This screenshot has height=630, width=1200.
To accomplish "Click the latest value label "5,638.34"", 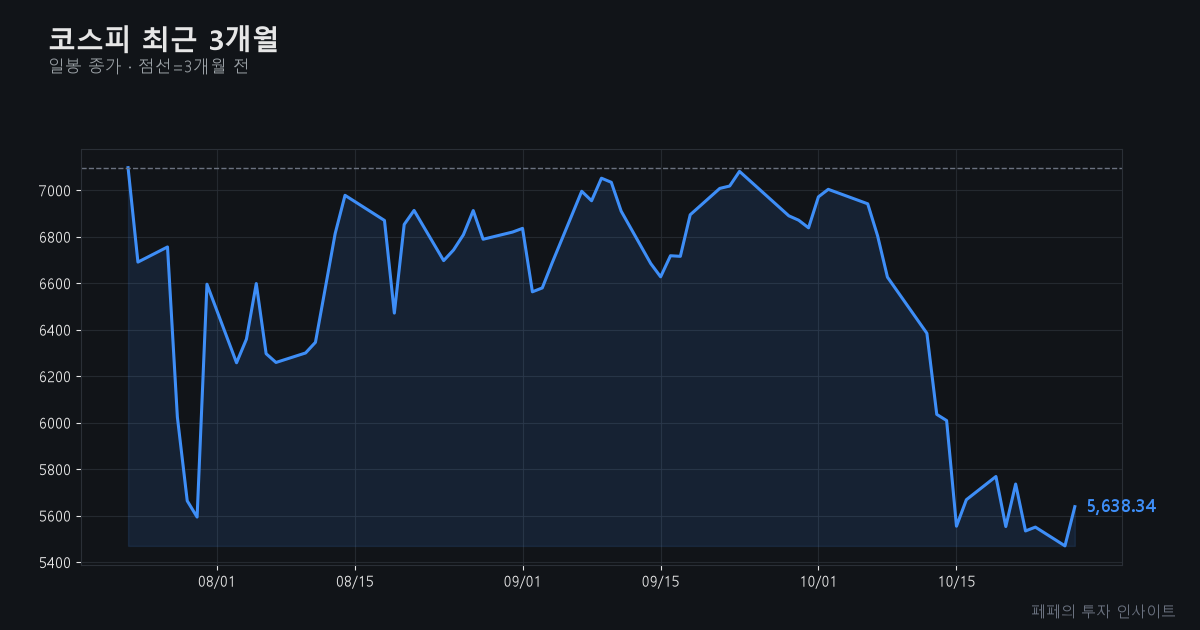I will [x=1121, y=507].
